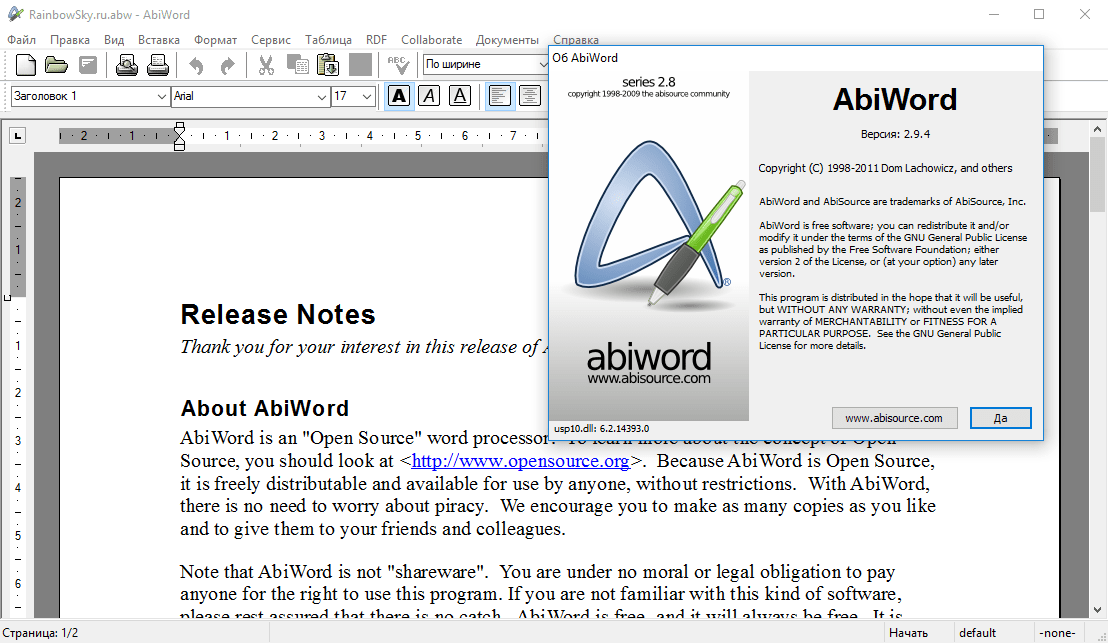Align the paragraph to the left

tap(500, 96)
